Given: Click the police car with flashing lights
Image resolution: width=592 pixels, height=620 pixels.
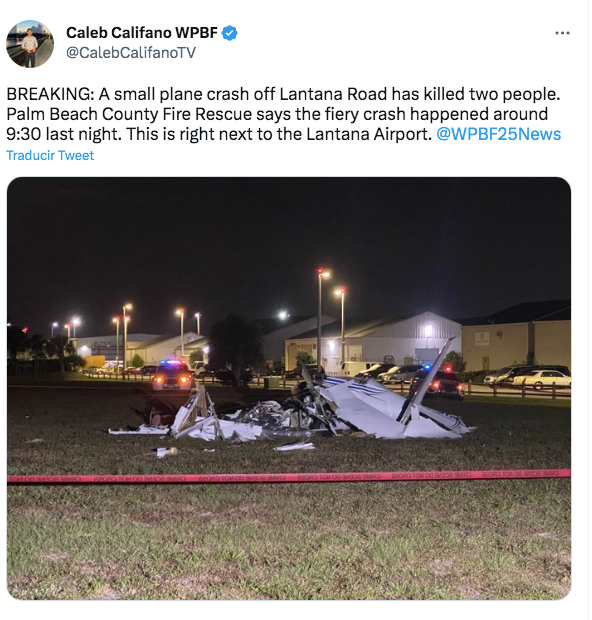Looking at the screenshot, I should pos(172,374).
